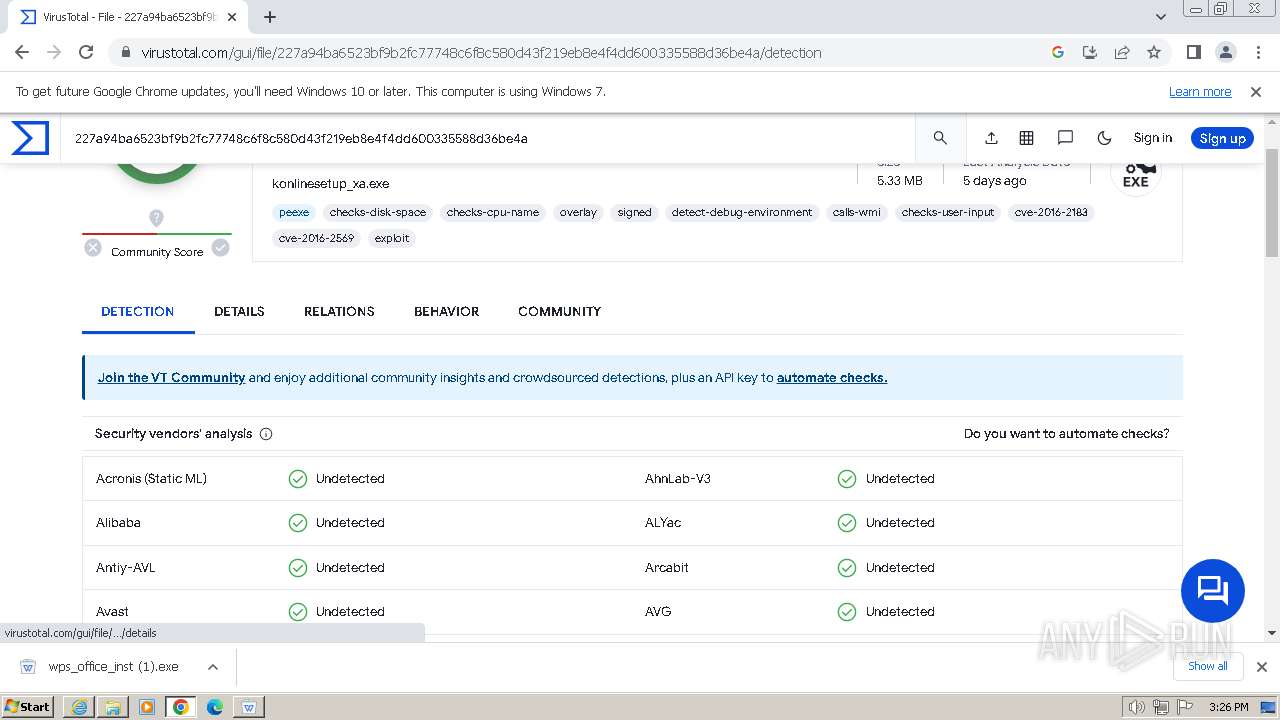Dismiss the Chrome update notification

[1256, 91]
